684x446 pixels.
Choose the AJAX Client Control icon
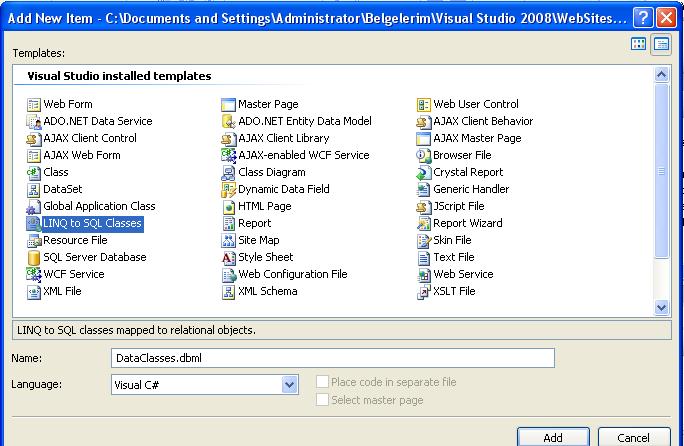pos(34,139)
